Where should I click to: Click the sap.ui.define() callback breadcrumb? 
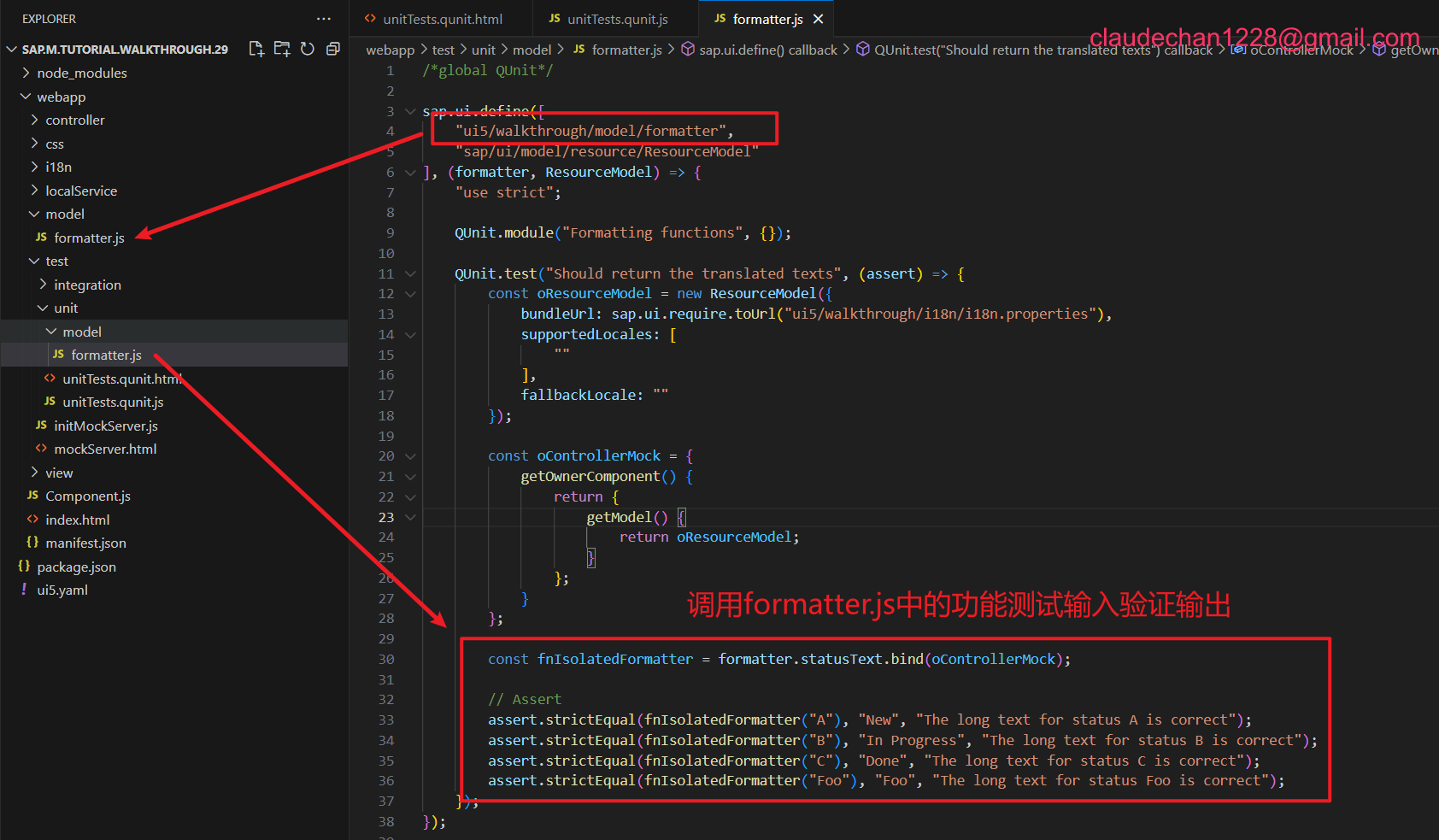[x=767, y=50]
